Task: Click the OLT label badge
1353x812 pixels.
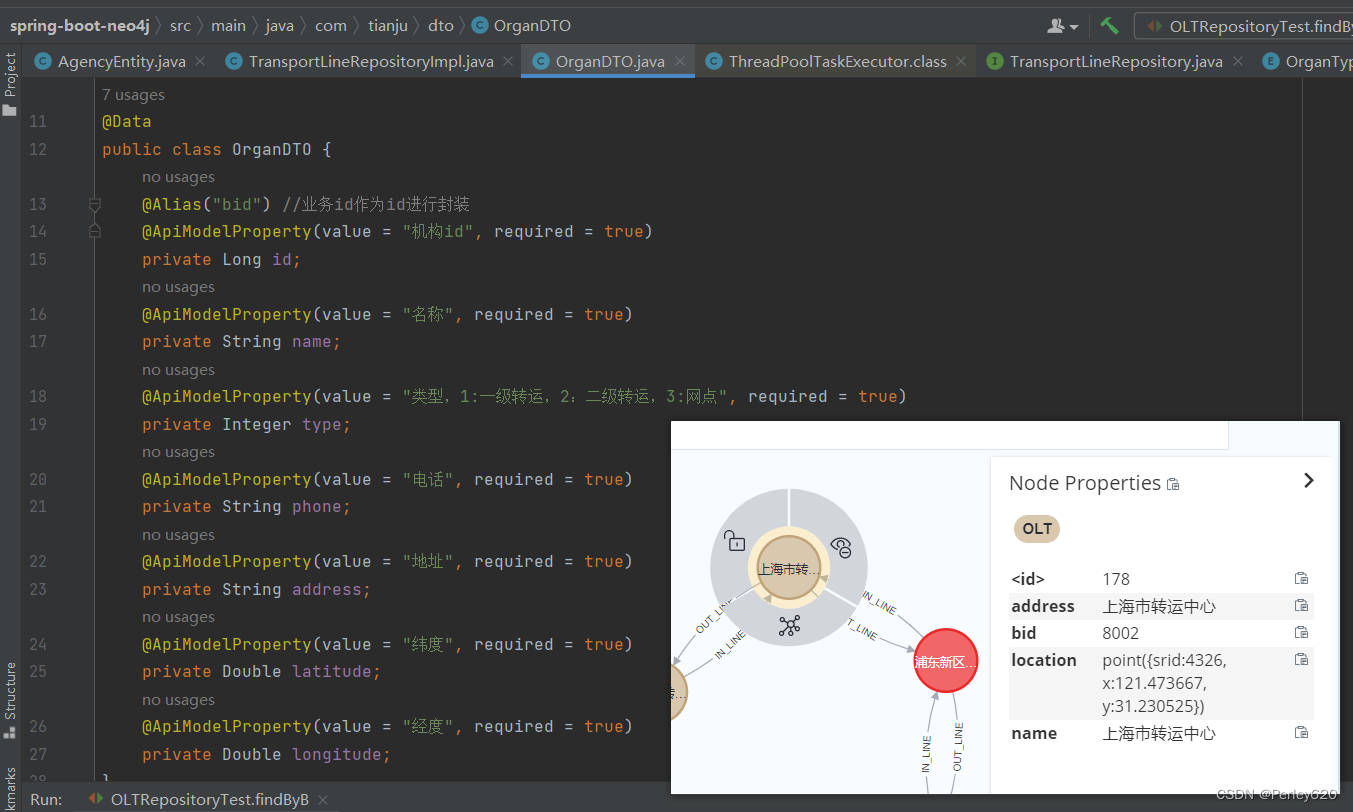Action: coord(1037,529)
